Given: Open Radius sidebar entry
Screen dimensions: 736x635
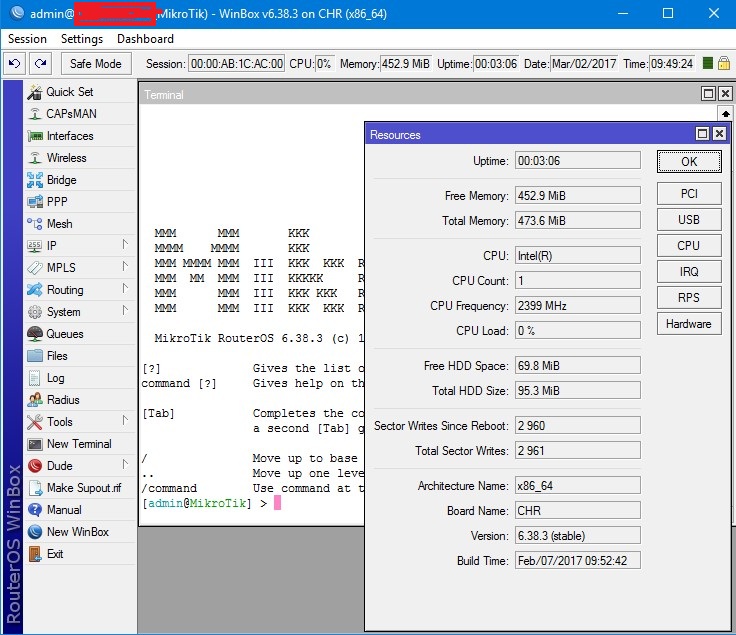Looking at the screenshot, I should [x=80, y=400].
